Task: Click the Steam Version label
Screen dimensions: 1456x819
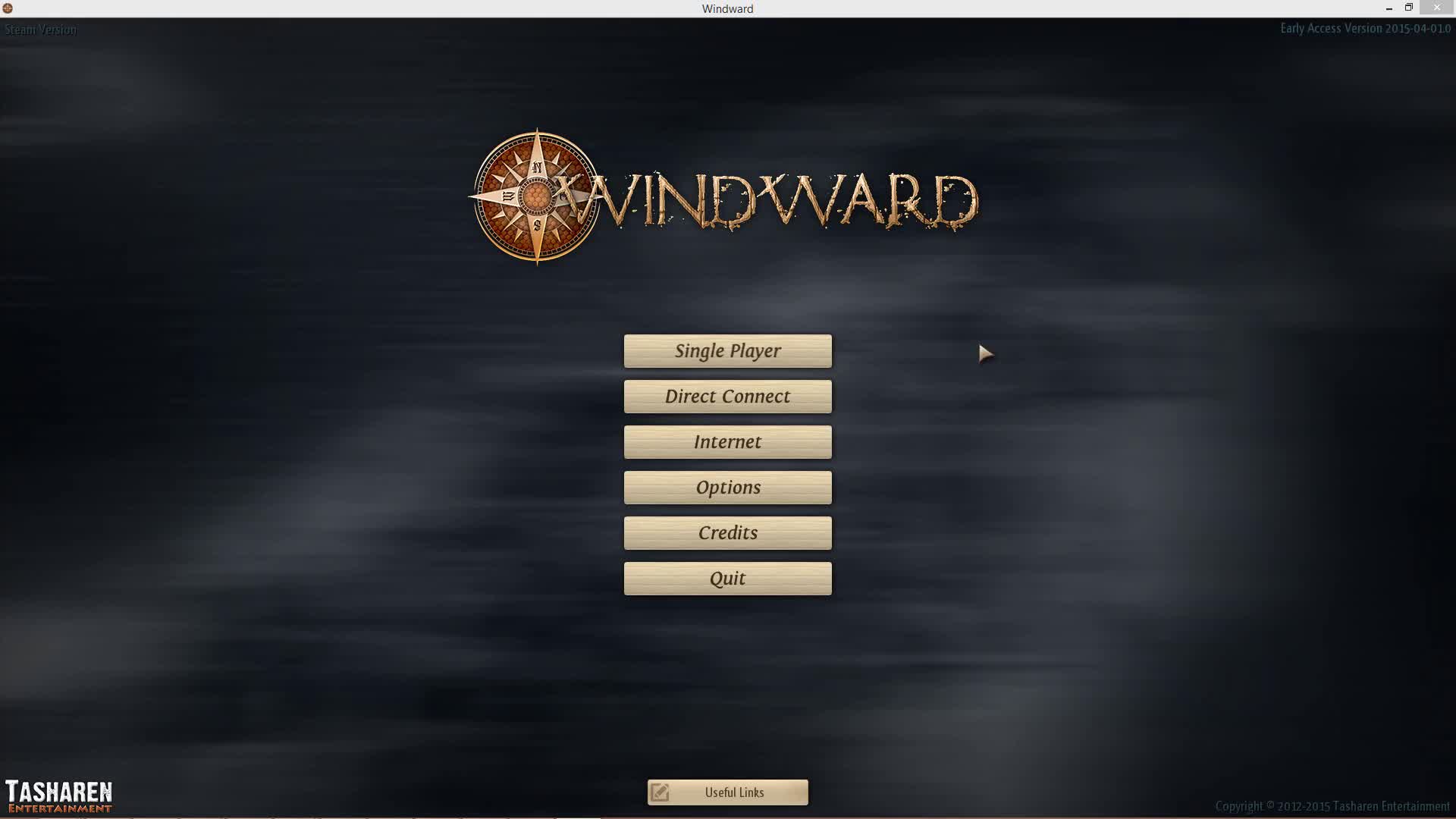Action: point(40,30)
